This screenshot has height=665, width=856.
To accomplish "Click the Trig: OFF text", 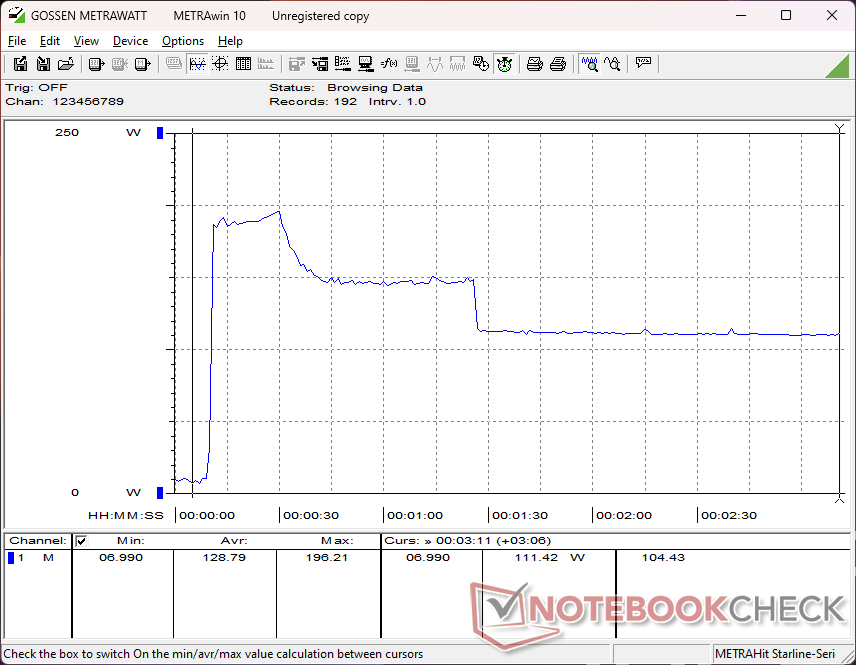I will click(x=37, y=87).
